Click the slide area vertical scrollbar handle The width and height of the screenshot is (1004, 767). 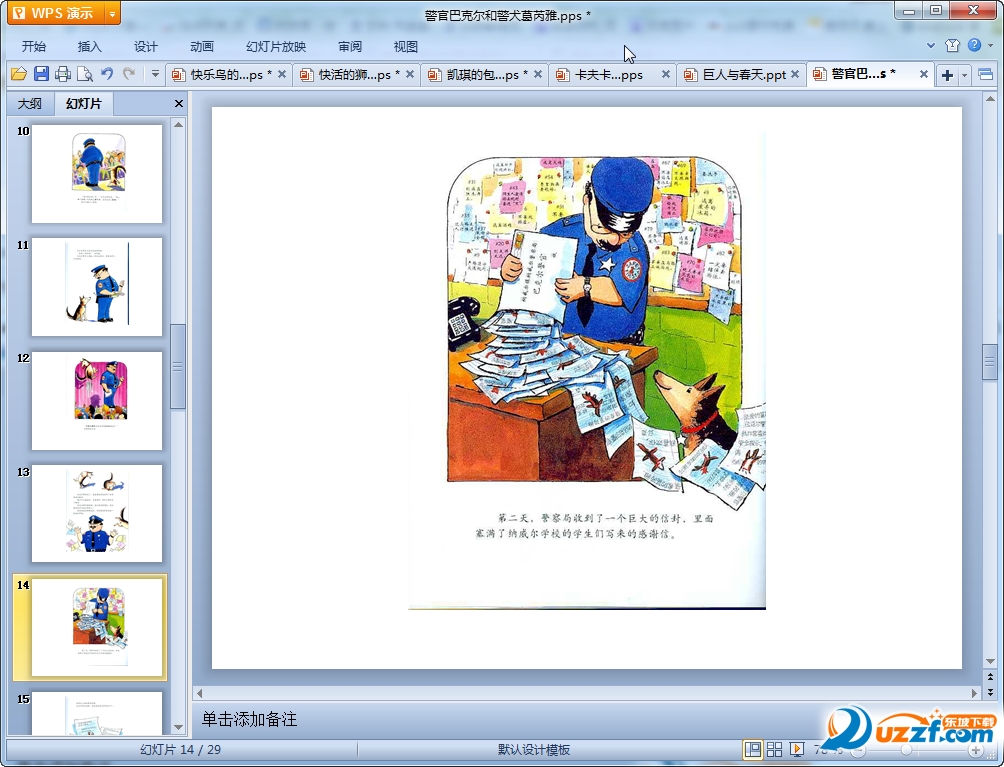[x=990, y=362]
